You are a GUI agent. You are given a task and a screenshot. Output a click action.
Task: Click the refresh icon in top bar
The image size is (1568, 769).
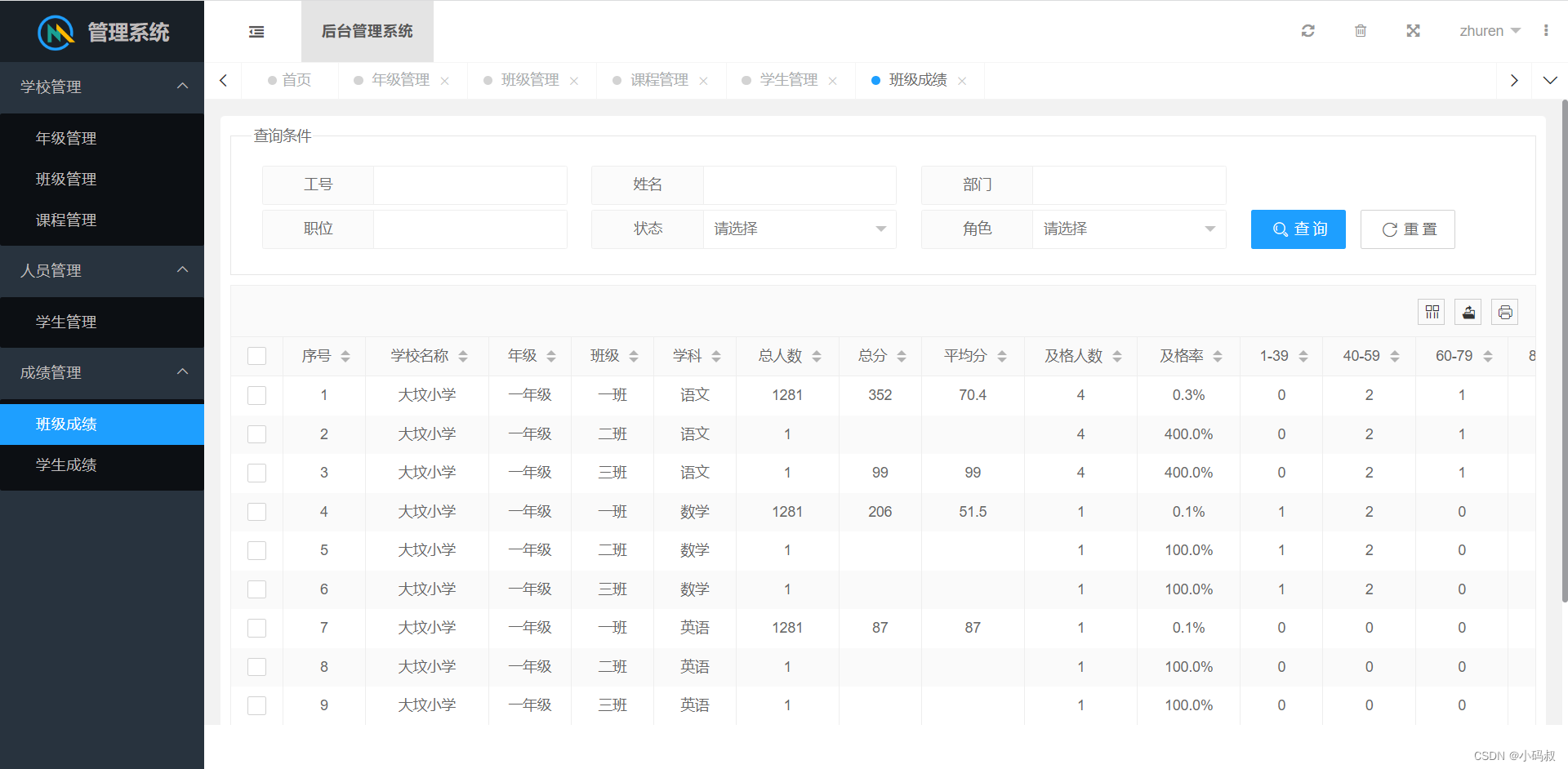1308,31
